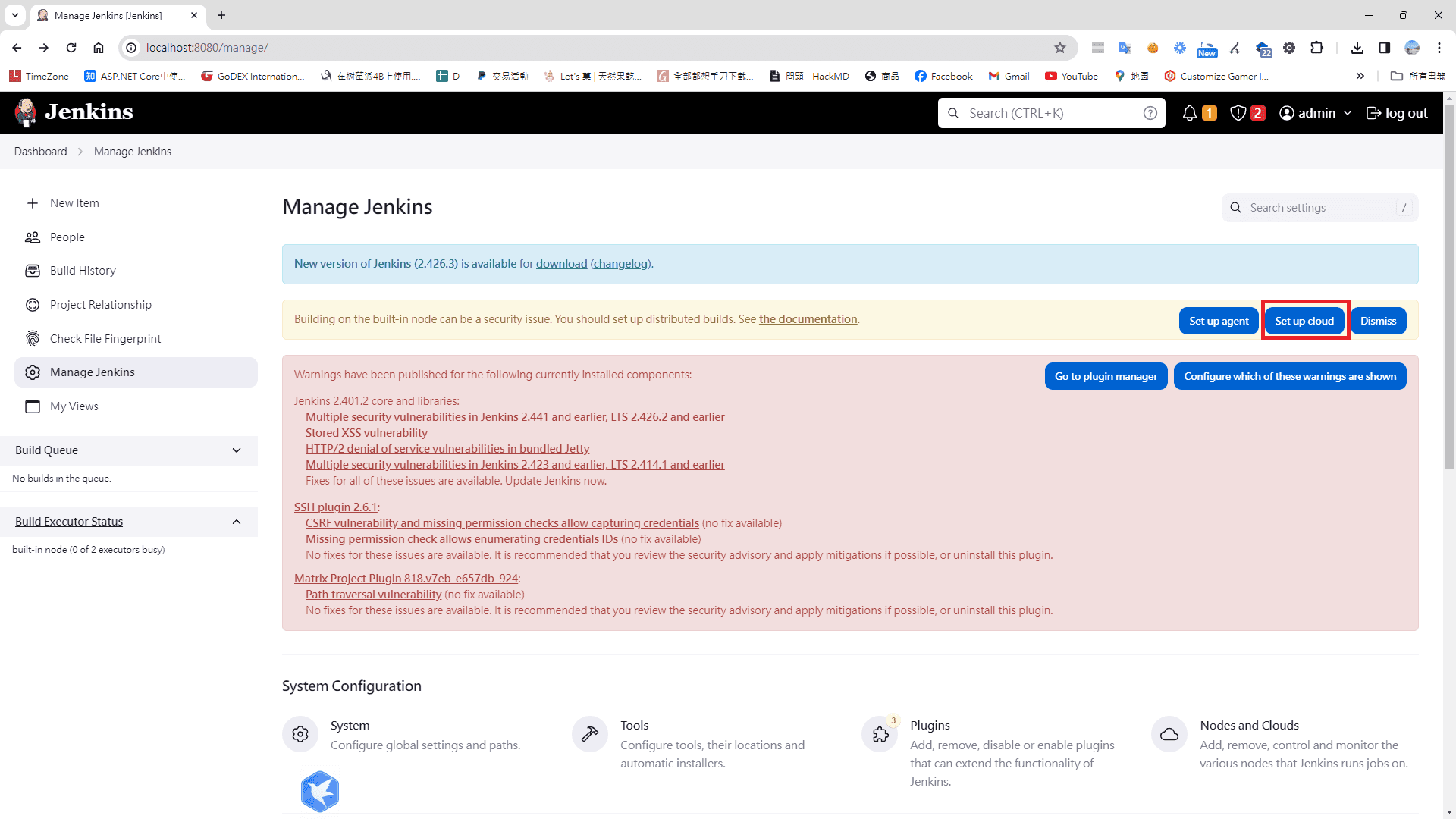Navigate to Dashboard via breadcrumb
The image size is (1456, 819).
point(40,151)
